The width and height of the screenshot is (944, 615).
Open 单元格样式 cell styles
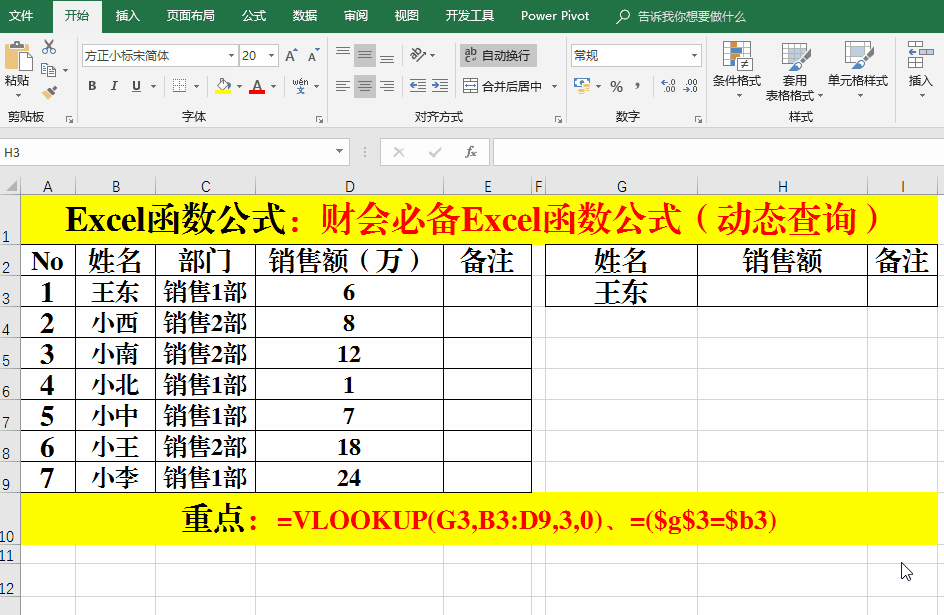point(858,70)
